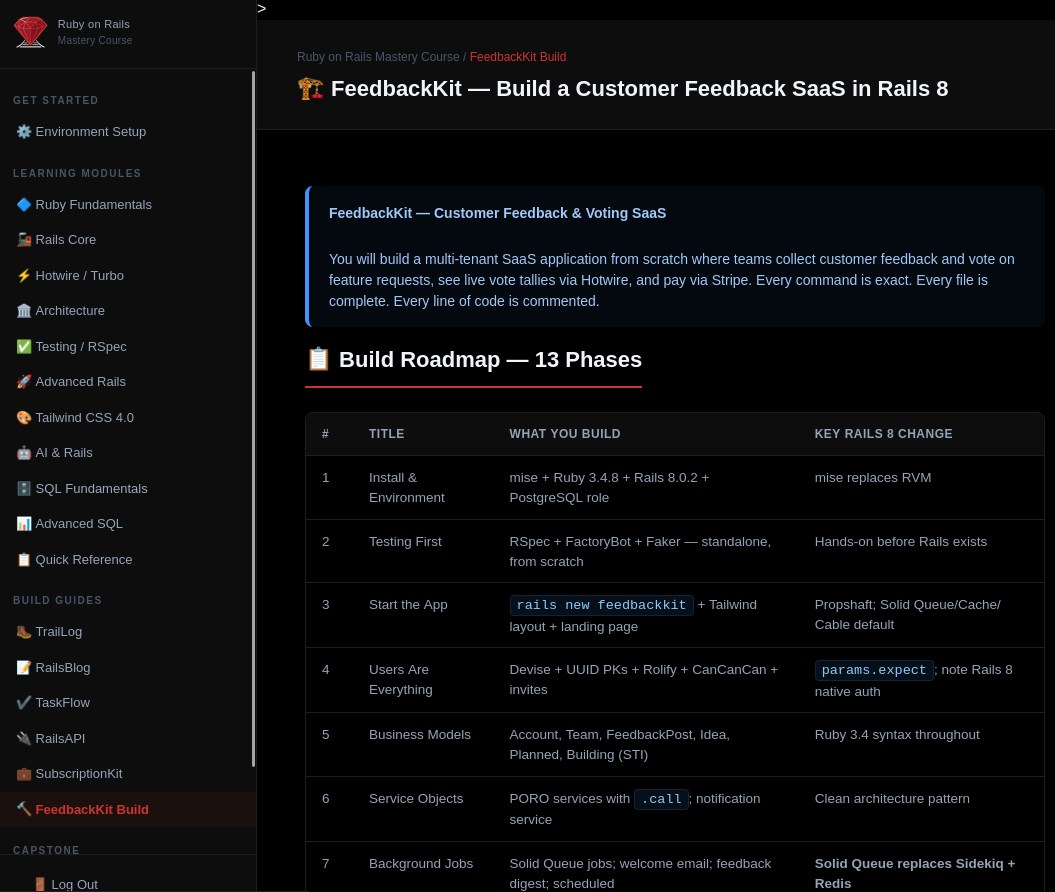
Task: Click the crane icon in the page title
Action: [310, 89]
